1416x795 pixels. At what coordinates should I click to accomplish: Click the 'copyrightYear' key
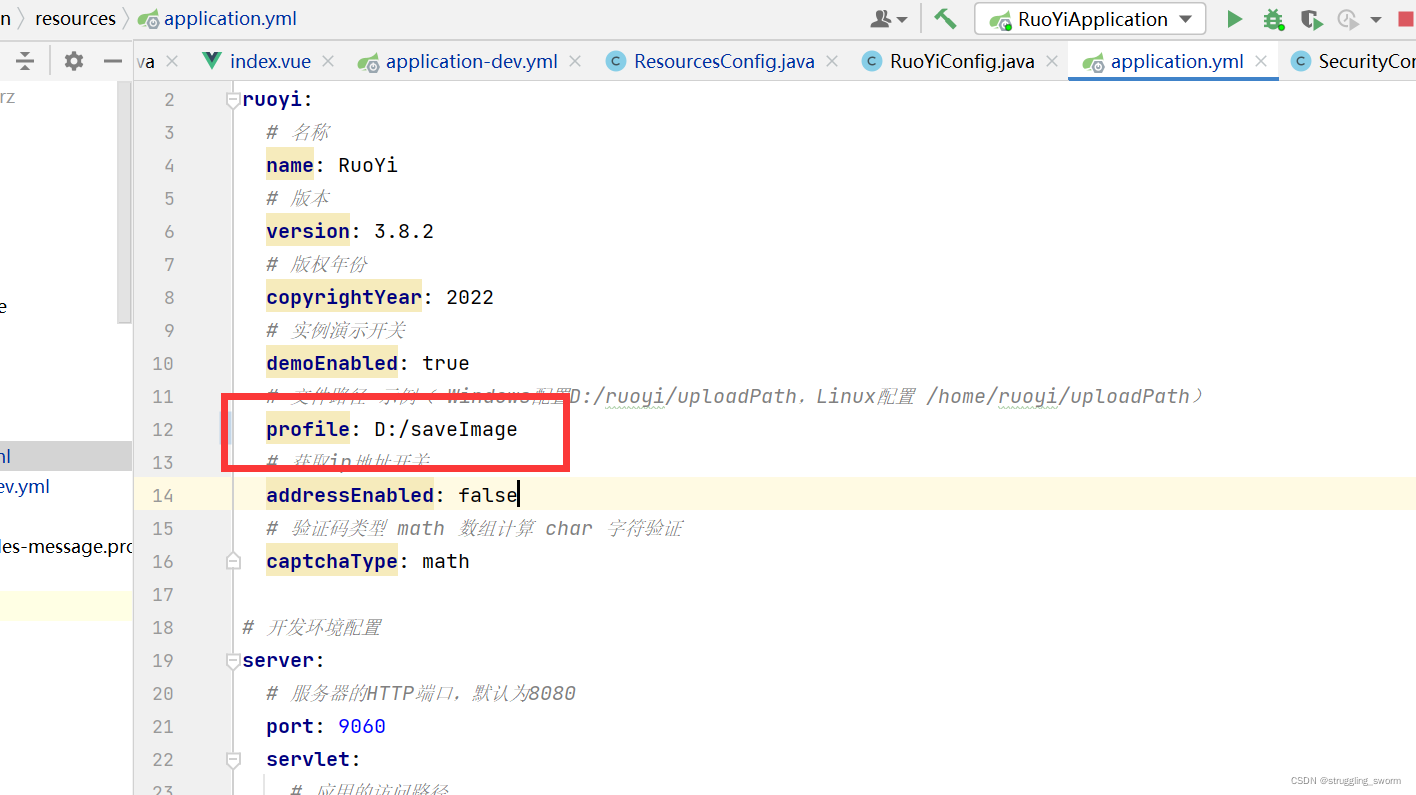(344, 297)
